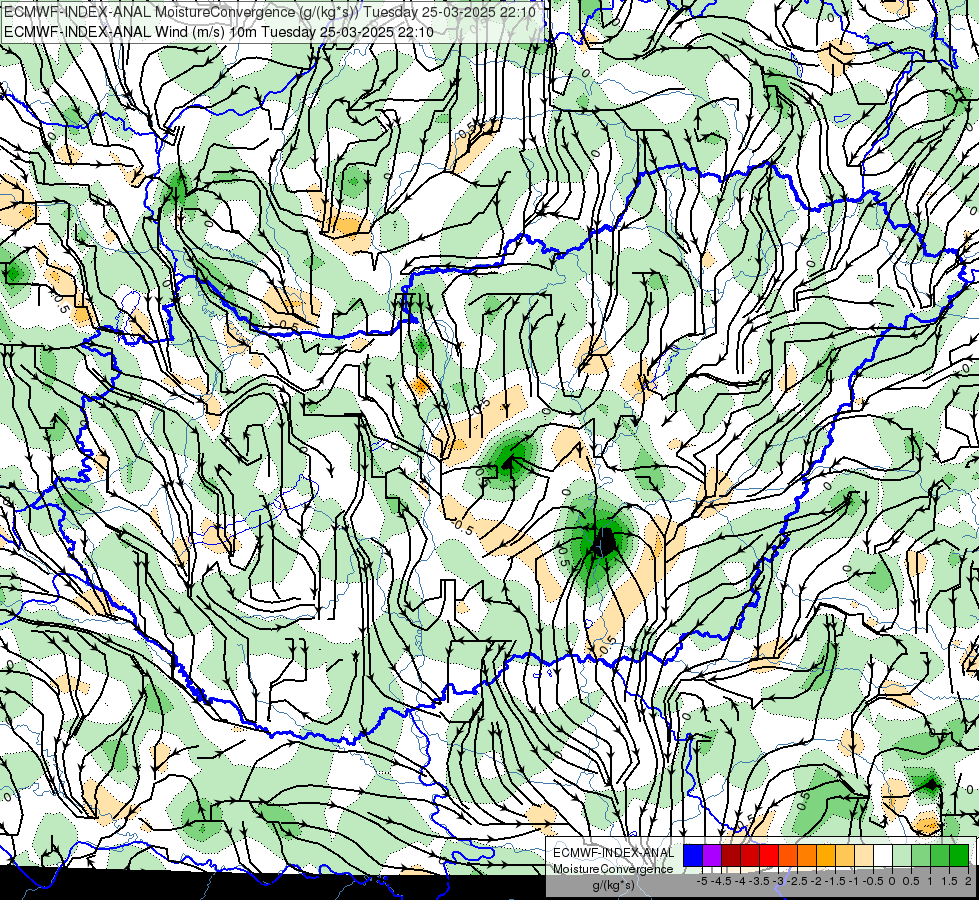
Task: Click the legend tick label "2"
Action: [x=968, y=881]
